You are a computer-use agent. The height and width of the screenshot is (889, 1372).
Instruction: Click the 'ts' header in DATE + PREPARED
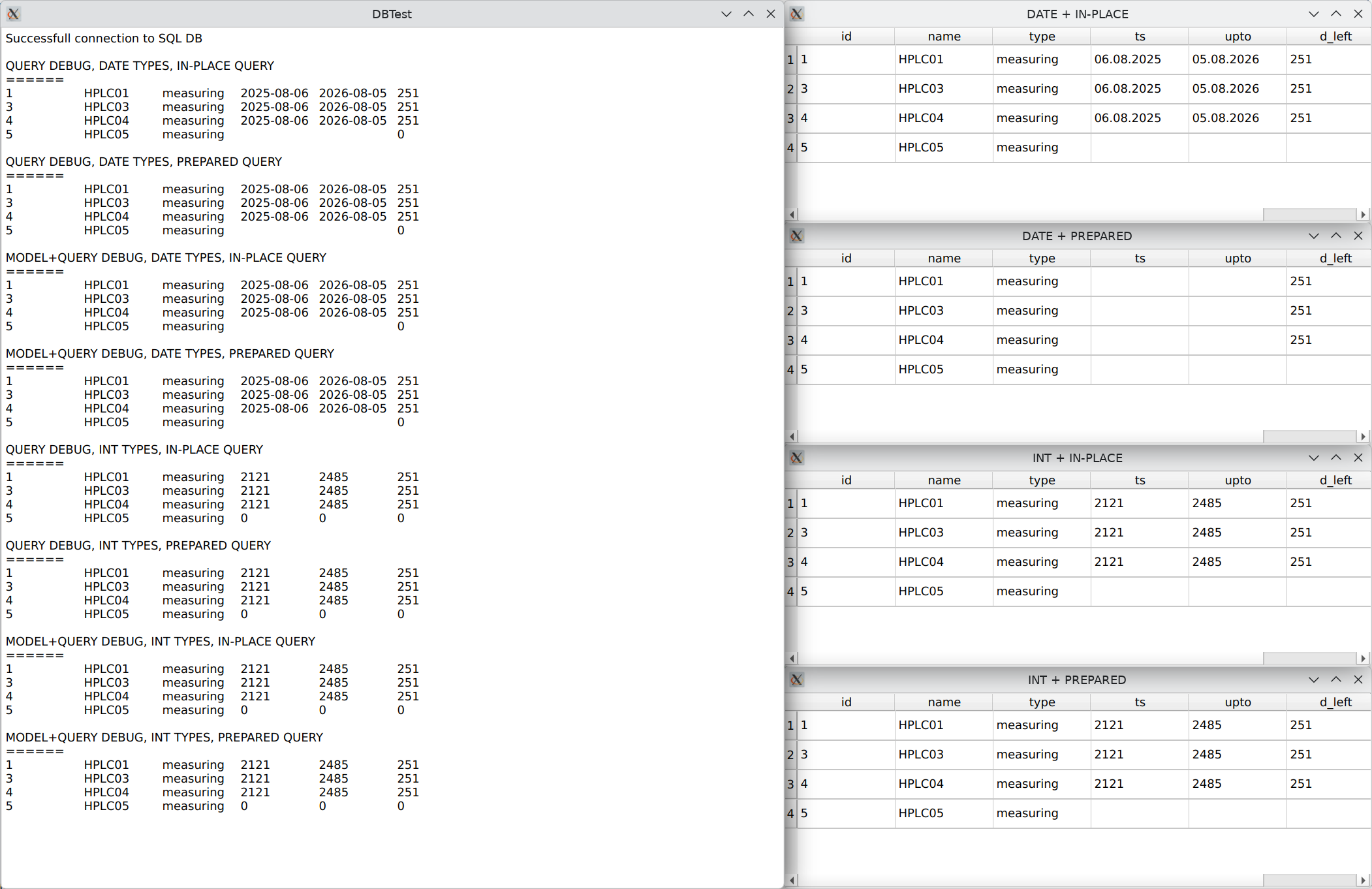tap(1140, 258)
